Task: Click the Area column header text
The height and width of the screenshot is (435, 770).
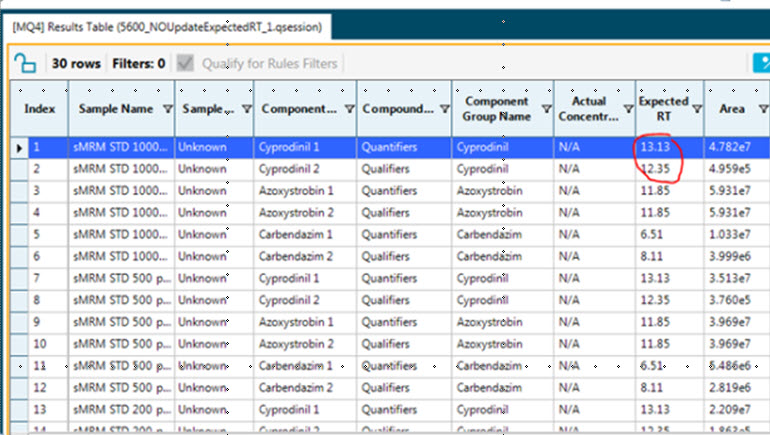Action: (x=732, y=109)
